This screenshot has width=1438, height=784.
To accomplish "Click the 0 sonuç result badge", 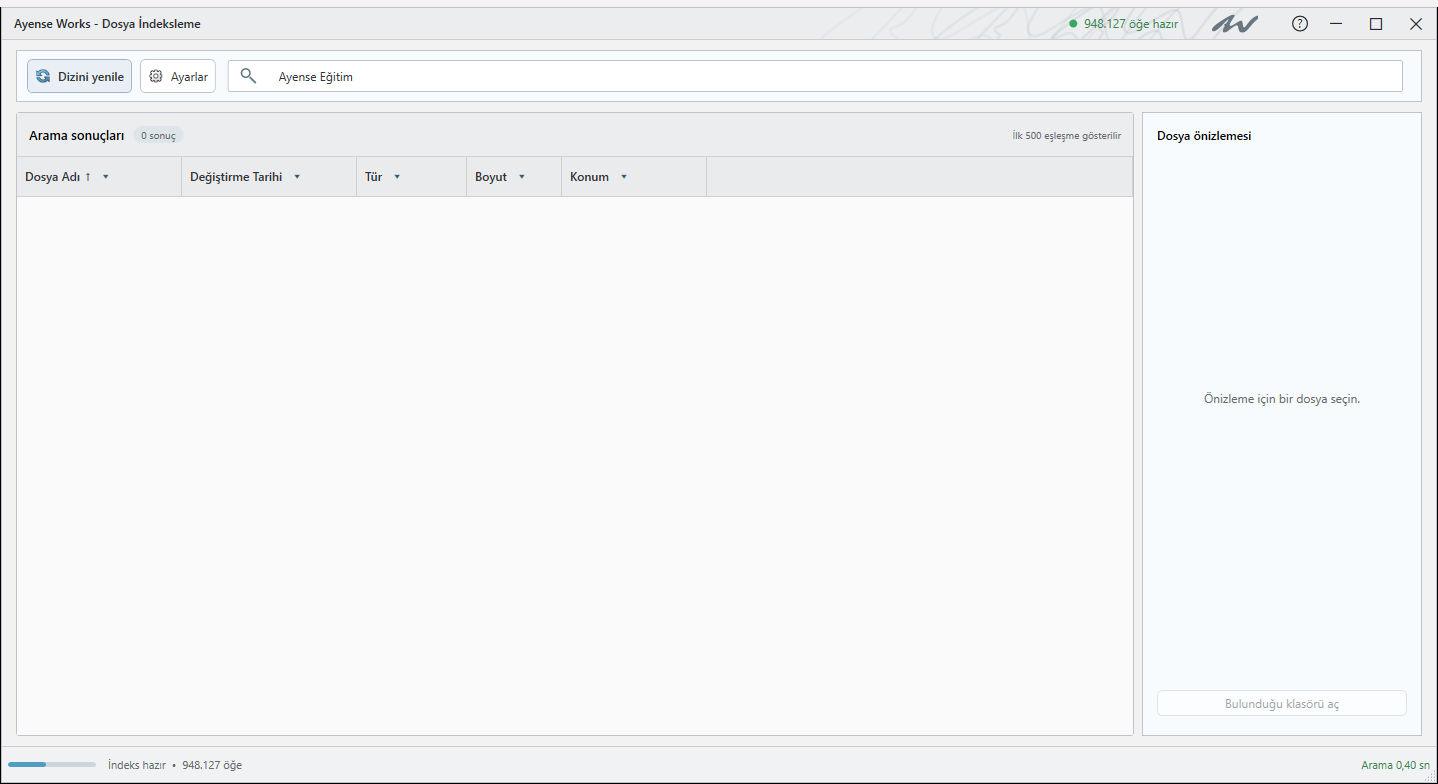I will coord(158,135).
